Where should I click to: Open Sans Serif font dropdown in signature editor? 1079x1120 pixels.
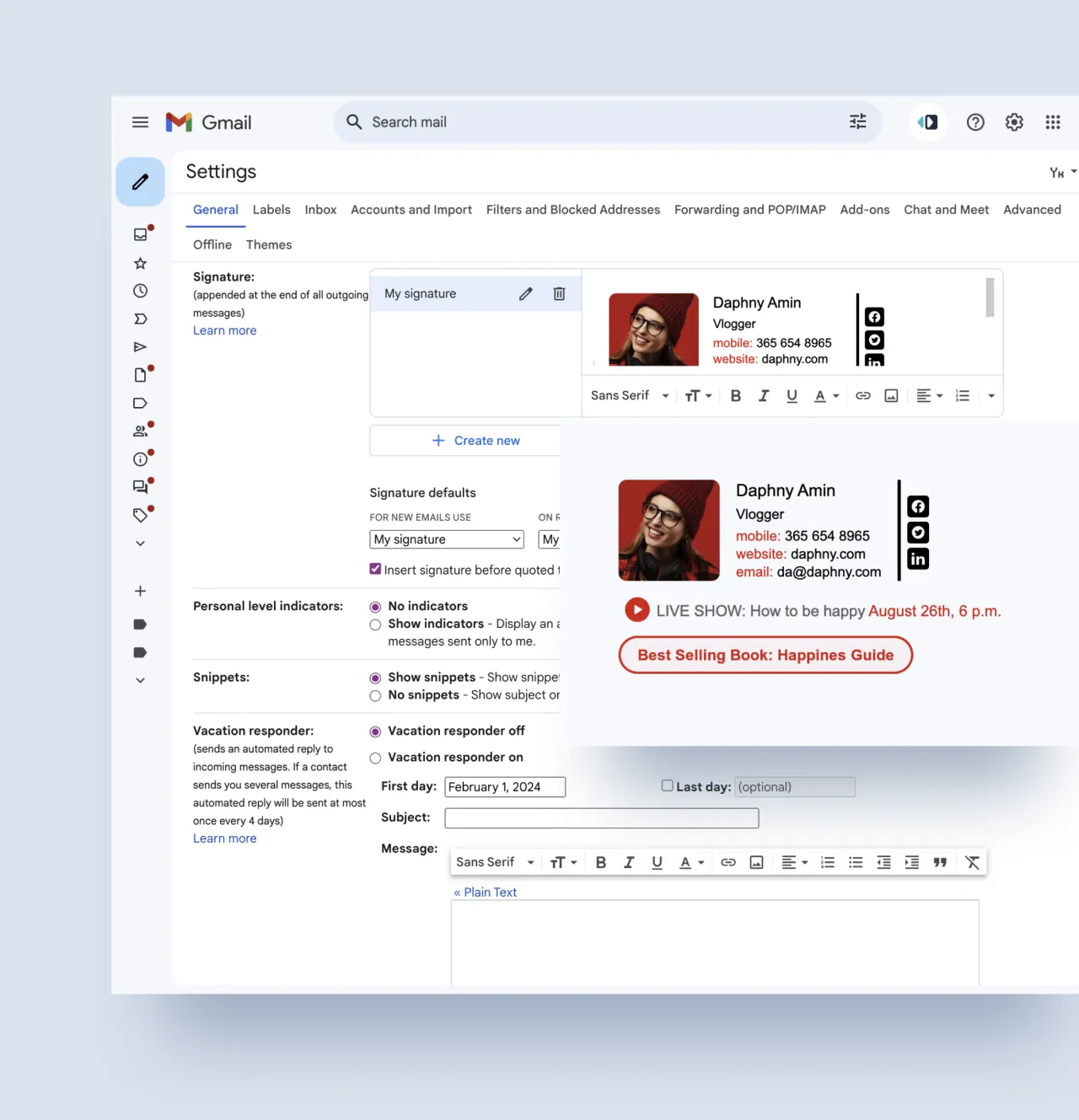tap(630, 395)
